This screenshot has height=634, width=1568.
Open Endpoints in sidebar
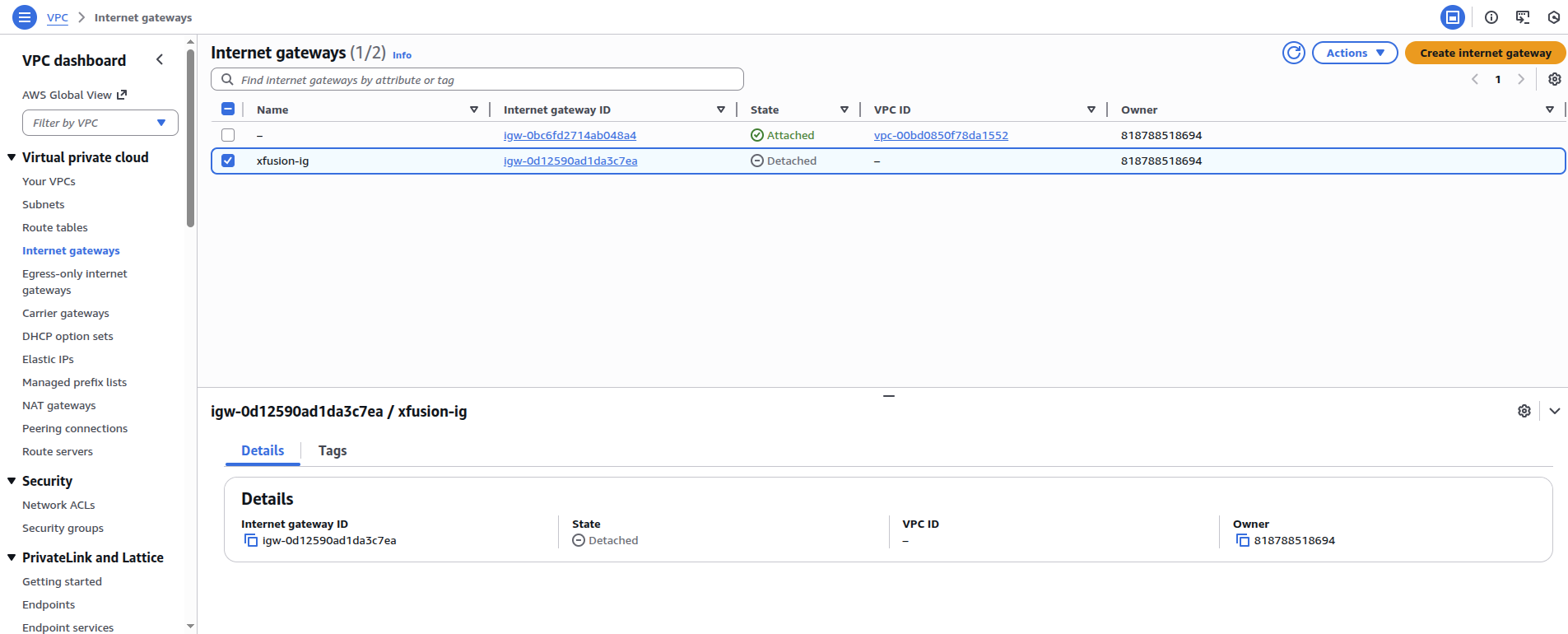49,604
